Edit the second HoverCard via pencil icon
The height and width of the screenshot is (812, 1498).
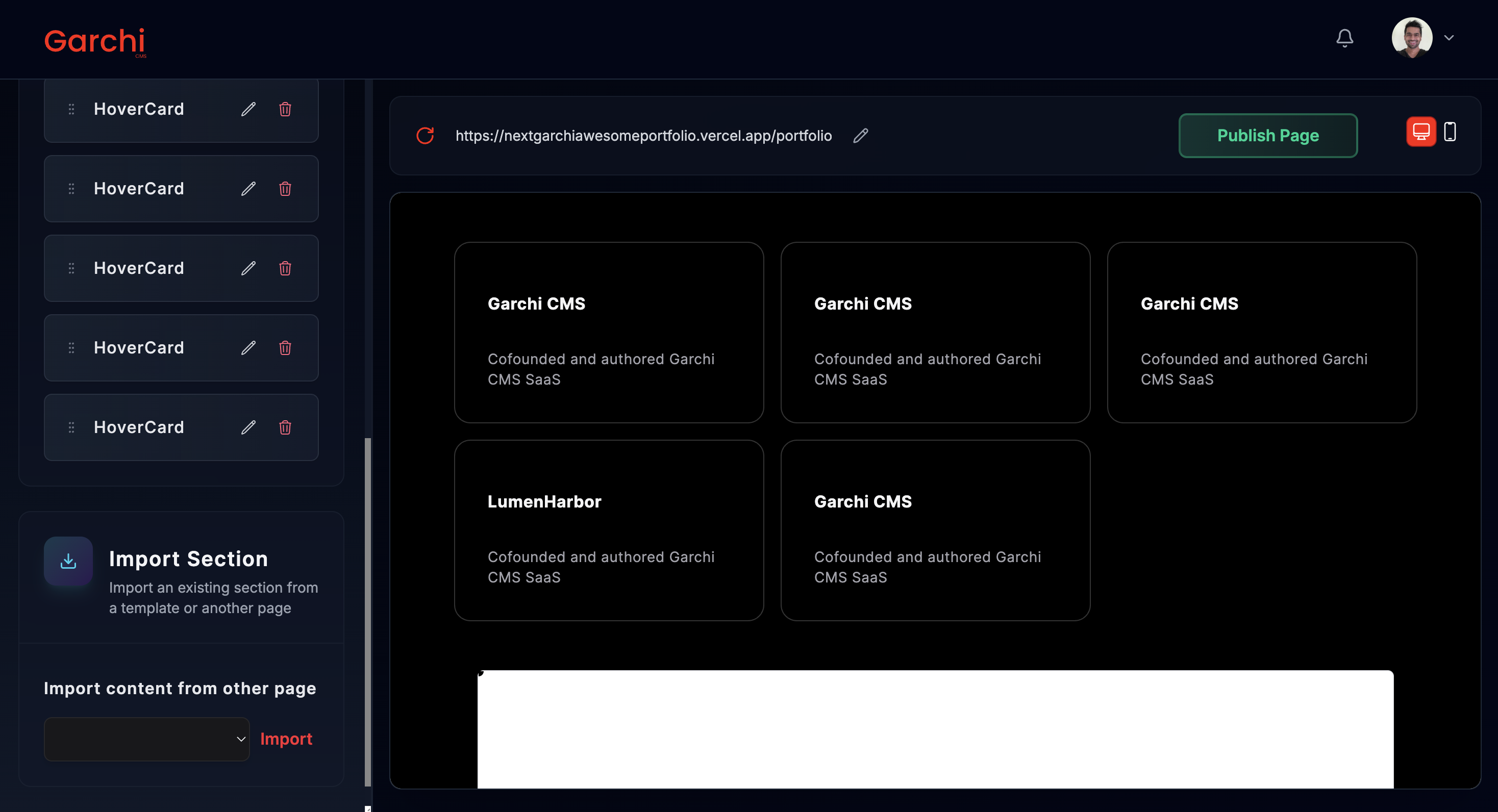click(248, 189)
